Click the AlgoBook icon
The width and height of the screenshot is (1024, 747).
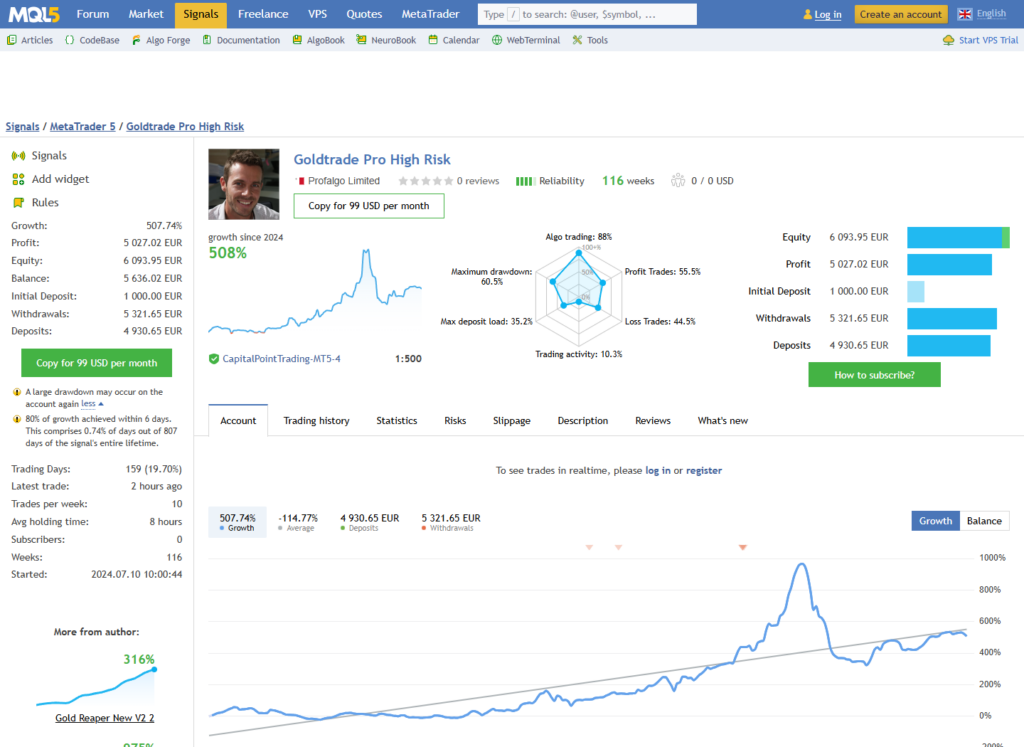(x=297, y=40)
